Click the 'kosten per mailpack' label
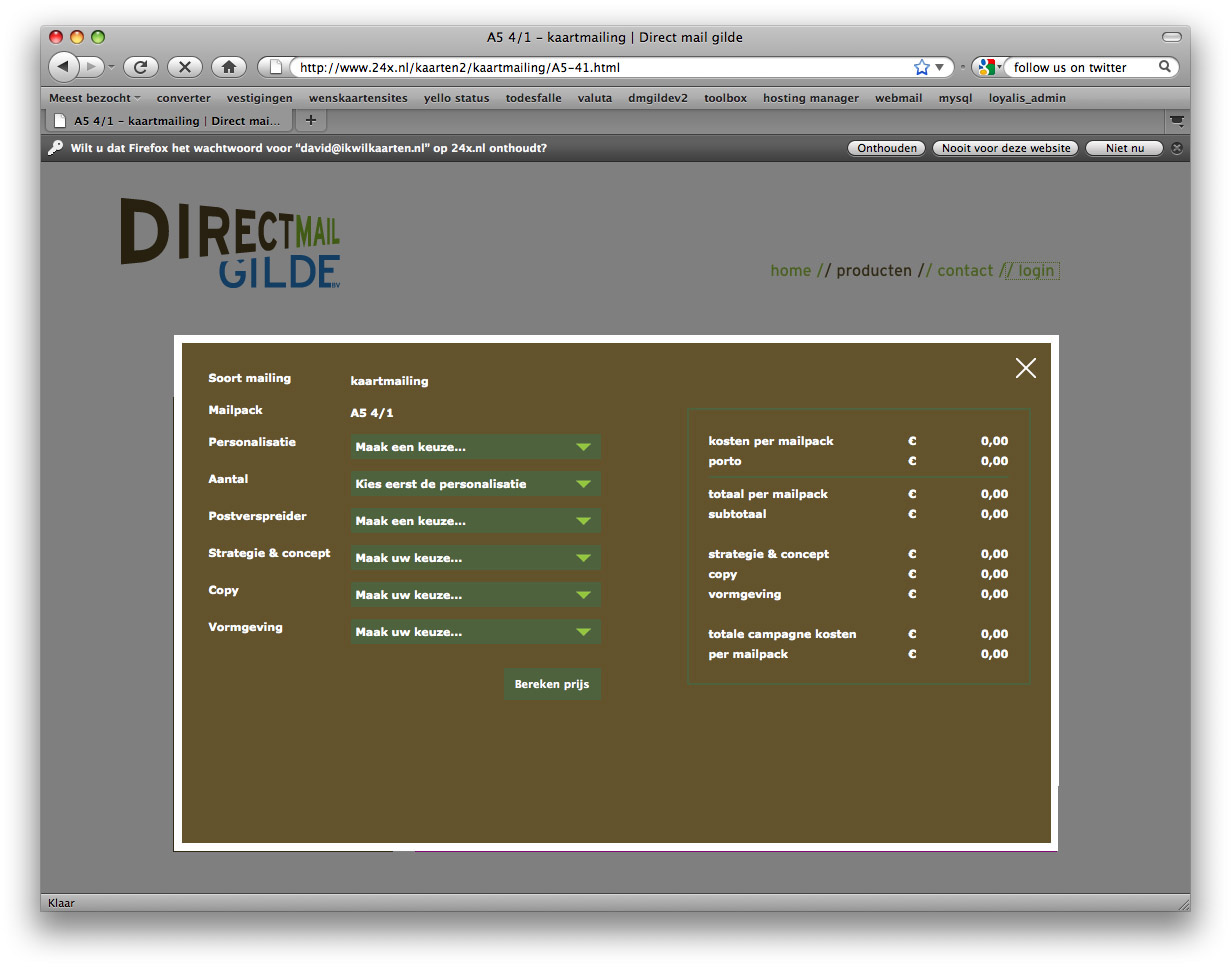The image size is (1231, 967). [771, 441]
